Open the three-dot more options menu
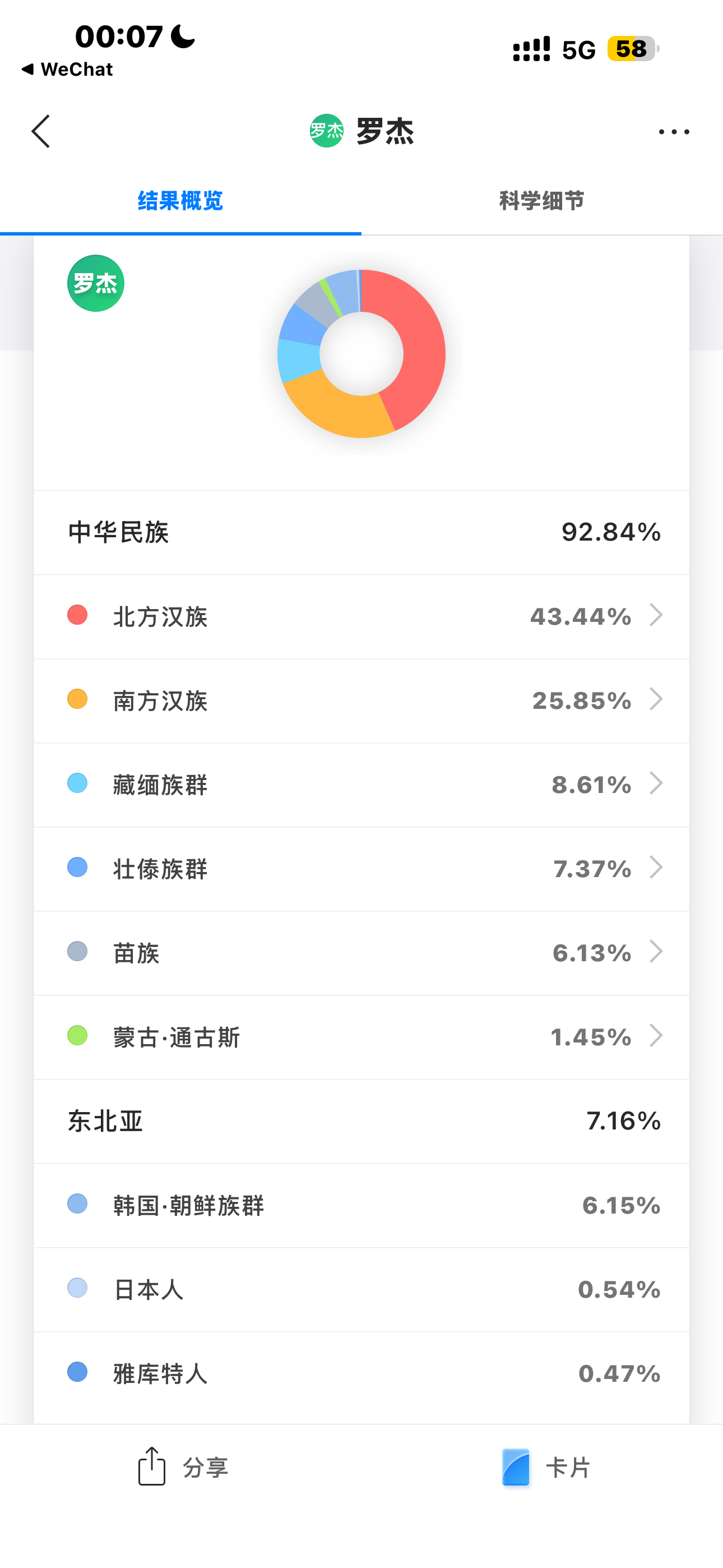This screenshot has width=723, height=1568. (x=674, y=131)
